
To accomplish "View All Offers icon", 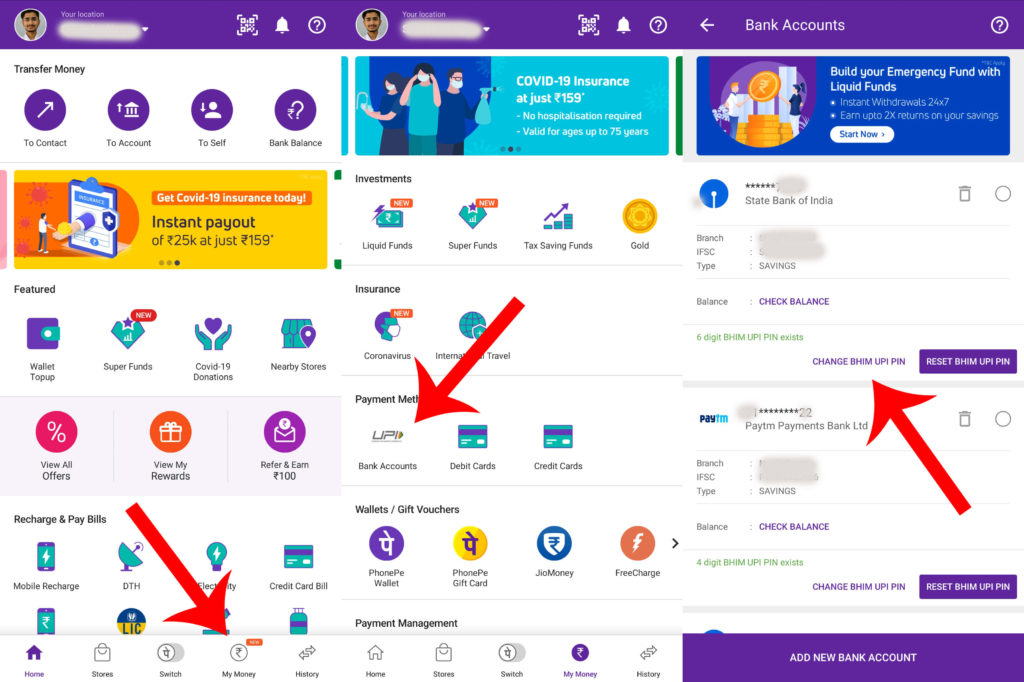I will 56,432.
